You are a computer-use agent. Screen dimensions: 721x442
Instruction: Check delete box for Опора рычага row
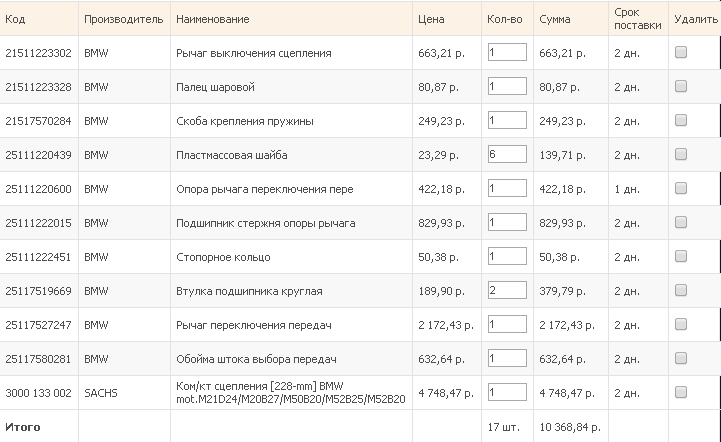point(681,189)
